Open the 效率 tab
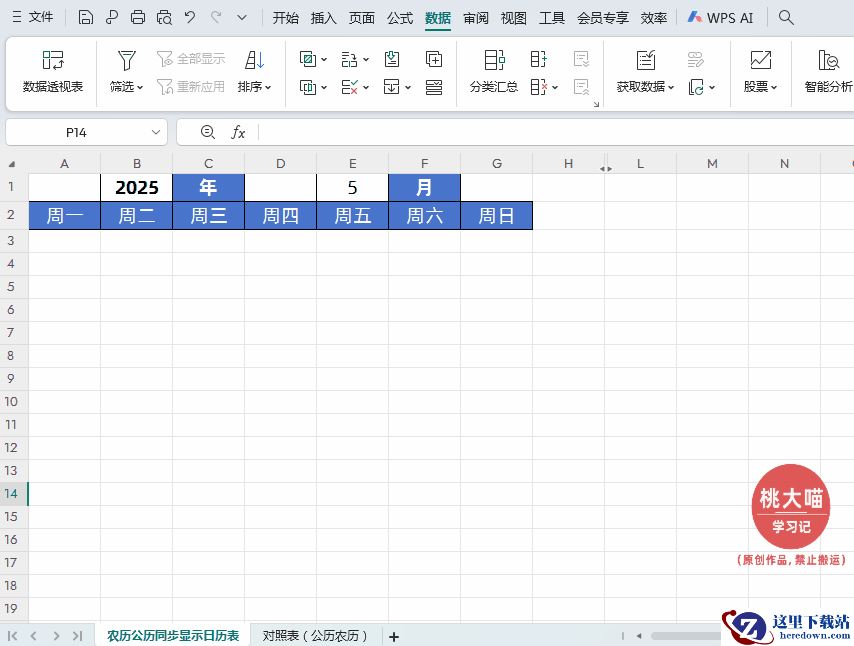 coord(654,18)
